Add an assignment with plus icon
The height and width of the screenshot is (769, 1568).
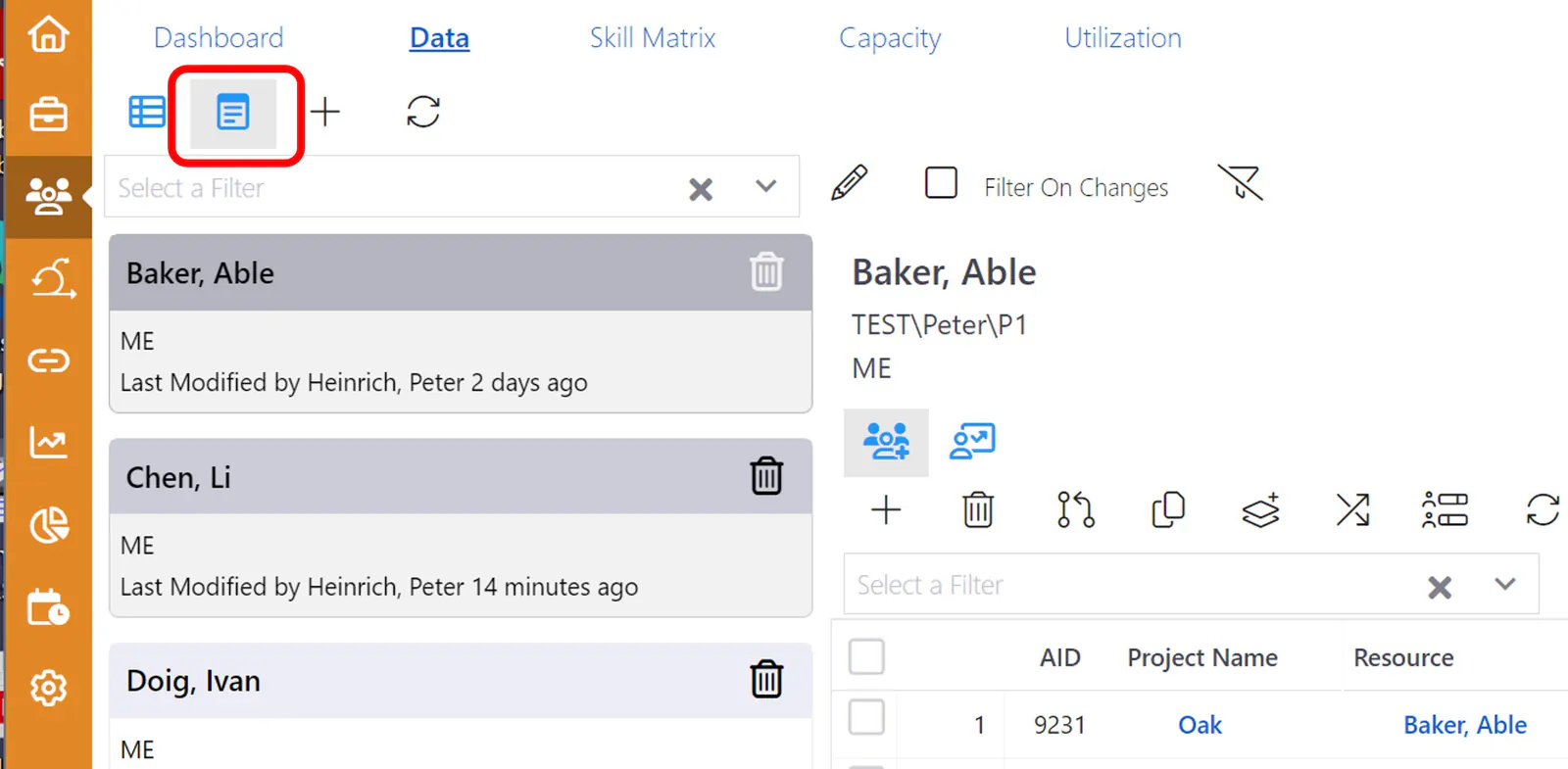coord(886,510)
